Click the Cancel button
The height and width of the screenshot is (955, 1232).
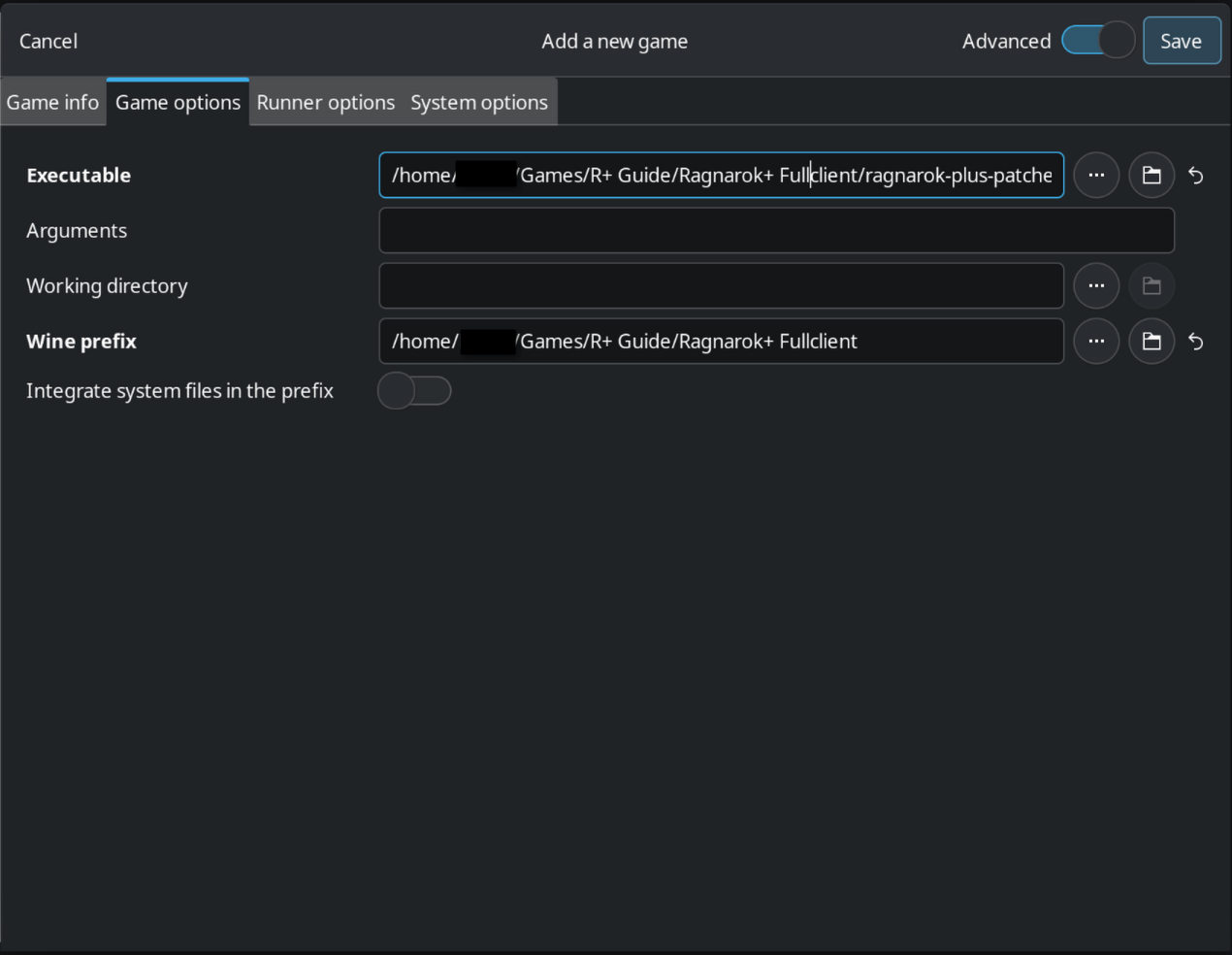49,41
